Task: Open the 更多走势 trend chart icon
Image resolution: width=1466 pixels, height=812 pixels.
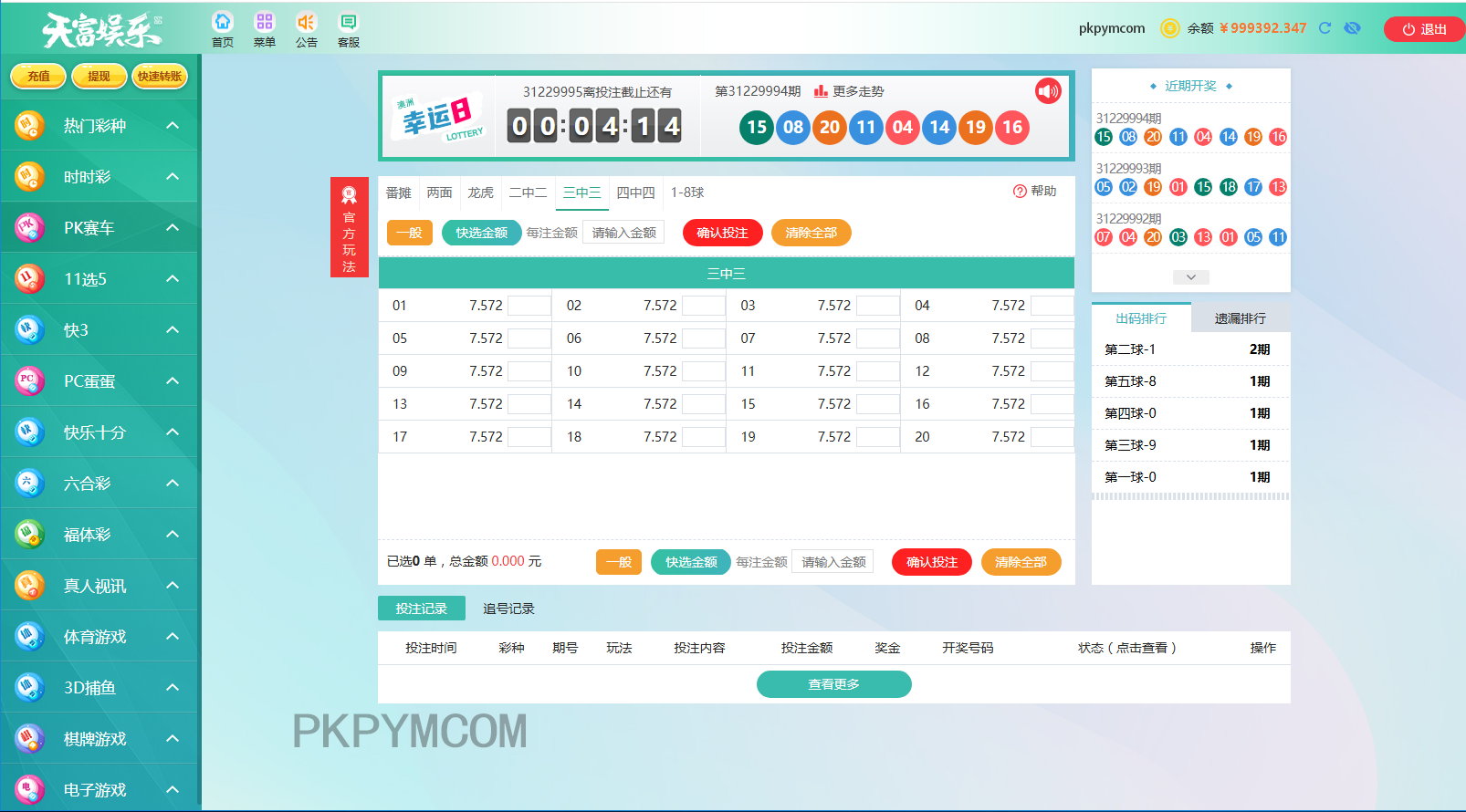Action: click(x=821, y=91)
